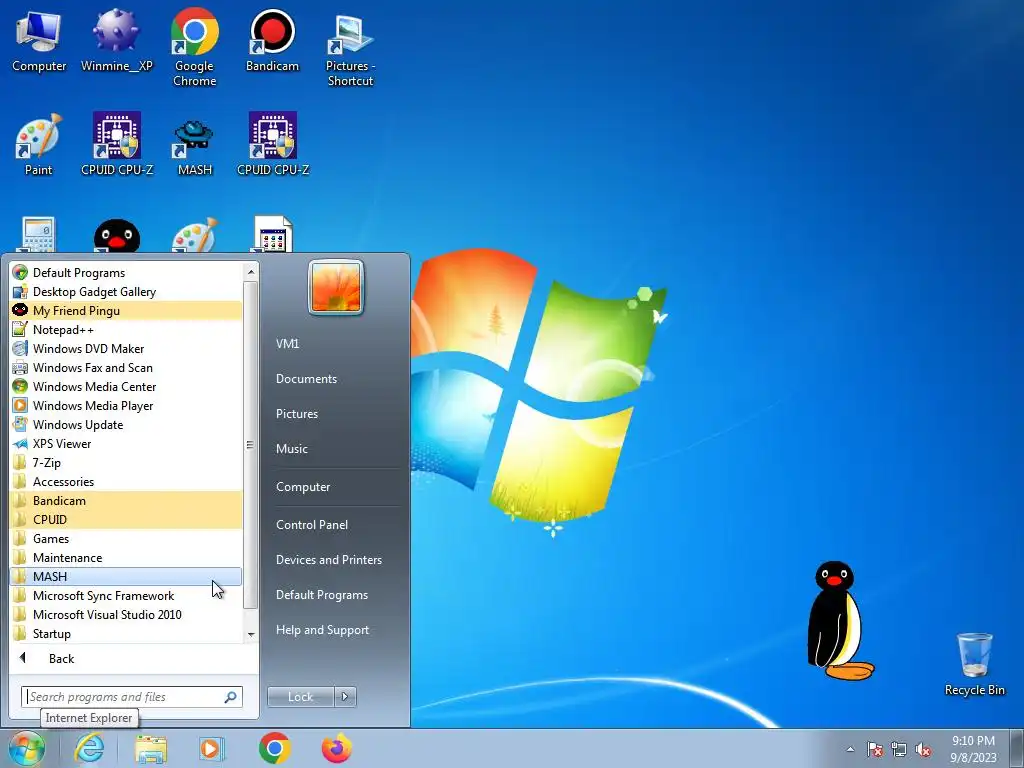Open the Computer desktop icon
Image resolution: width=1024 pixels, height=768 pixels.
pos(39,42)
